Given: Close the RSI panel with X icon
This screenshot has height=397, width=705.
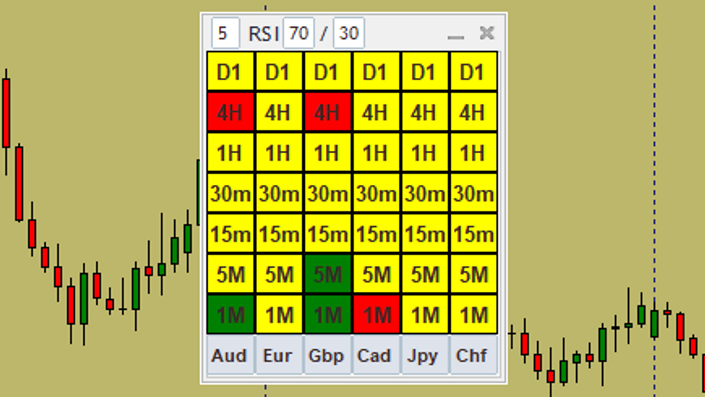Looking at the screenshot, I should [x=487, y=33].
